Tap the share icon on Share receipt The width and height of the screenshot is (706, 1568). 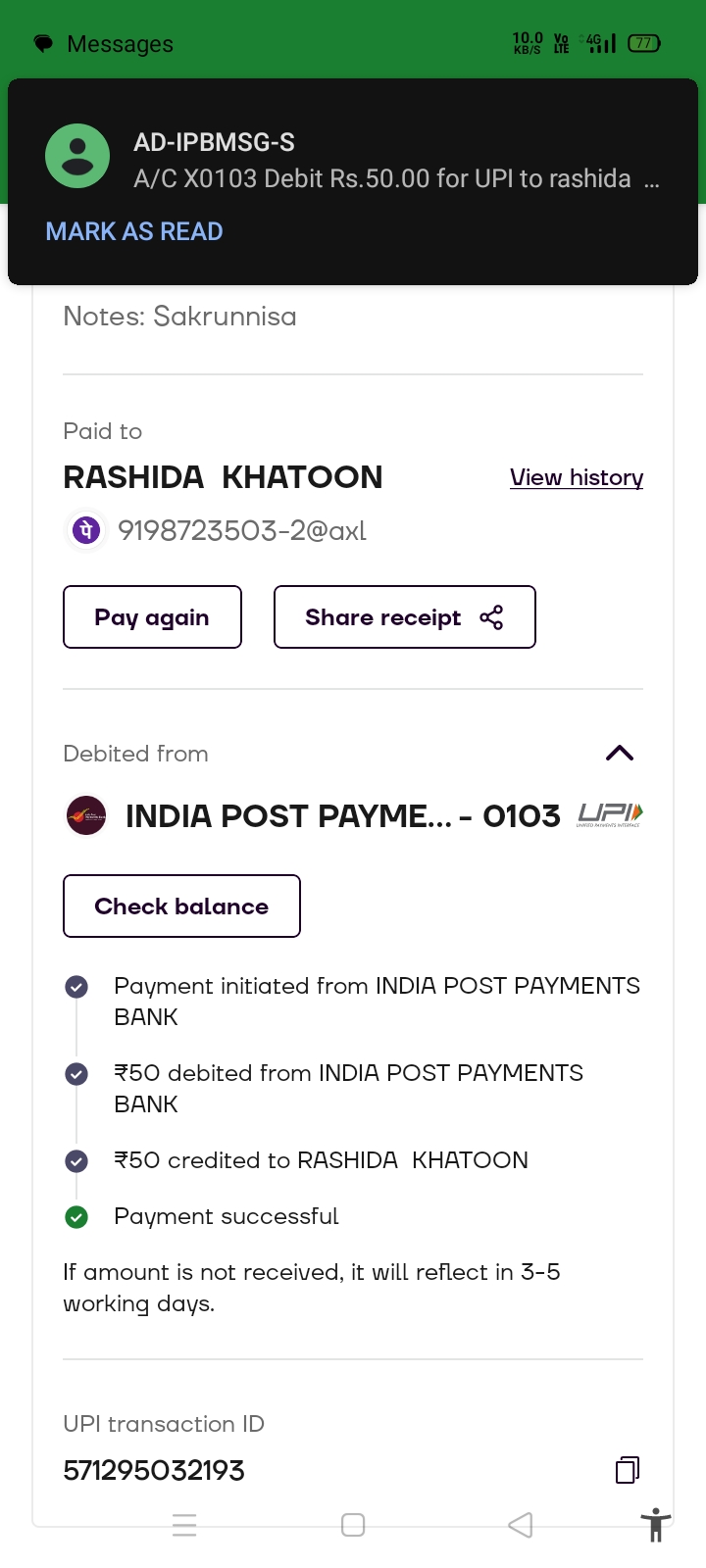click(x=491, y=617)
